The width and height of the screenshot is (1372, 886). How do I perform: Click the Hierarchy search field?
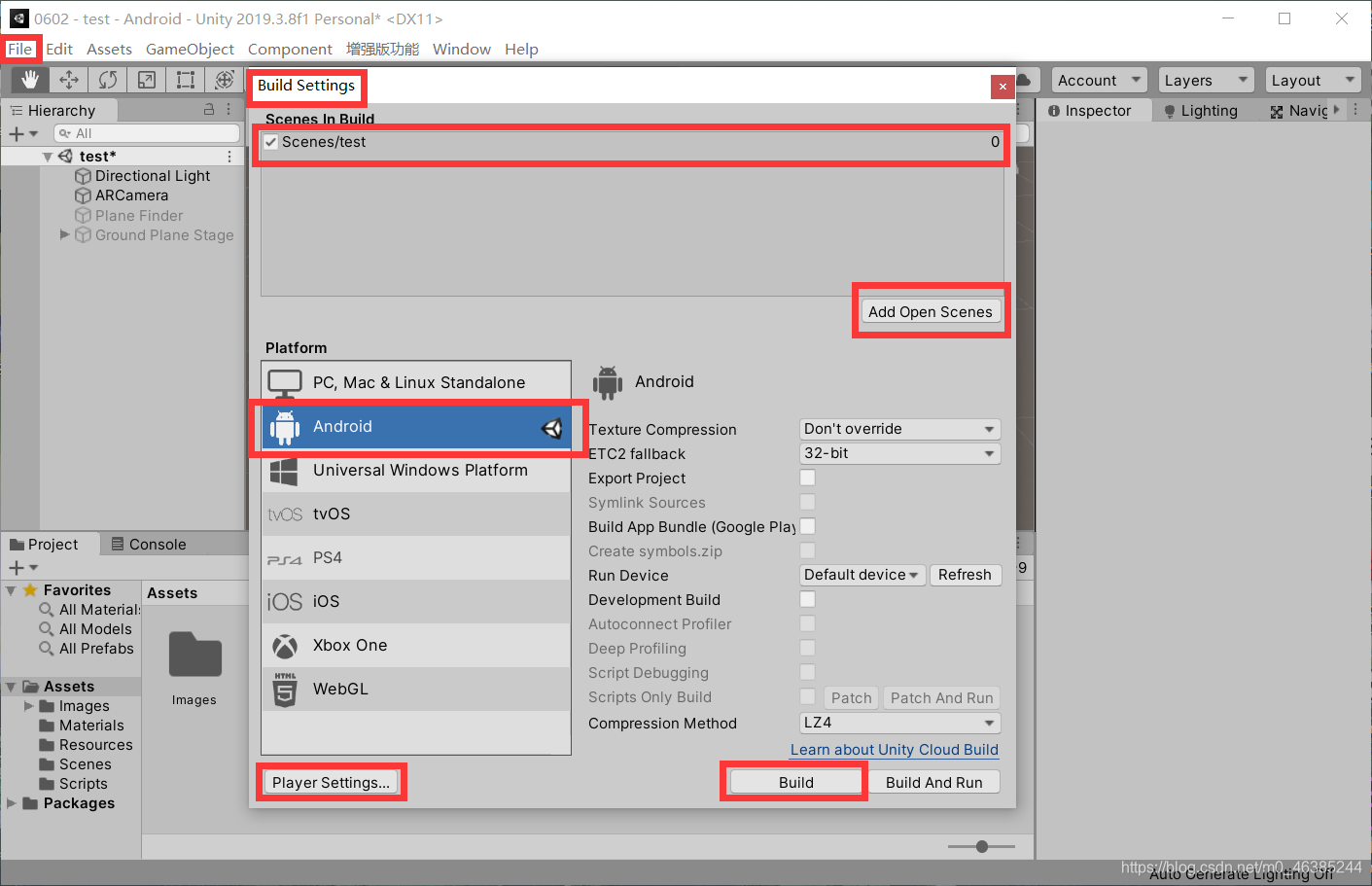146,133
